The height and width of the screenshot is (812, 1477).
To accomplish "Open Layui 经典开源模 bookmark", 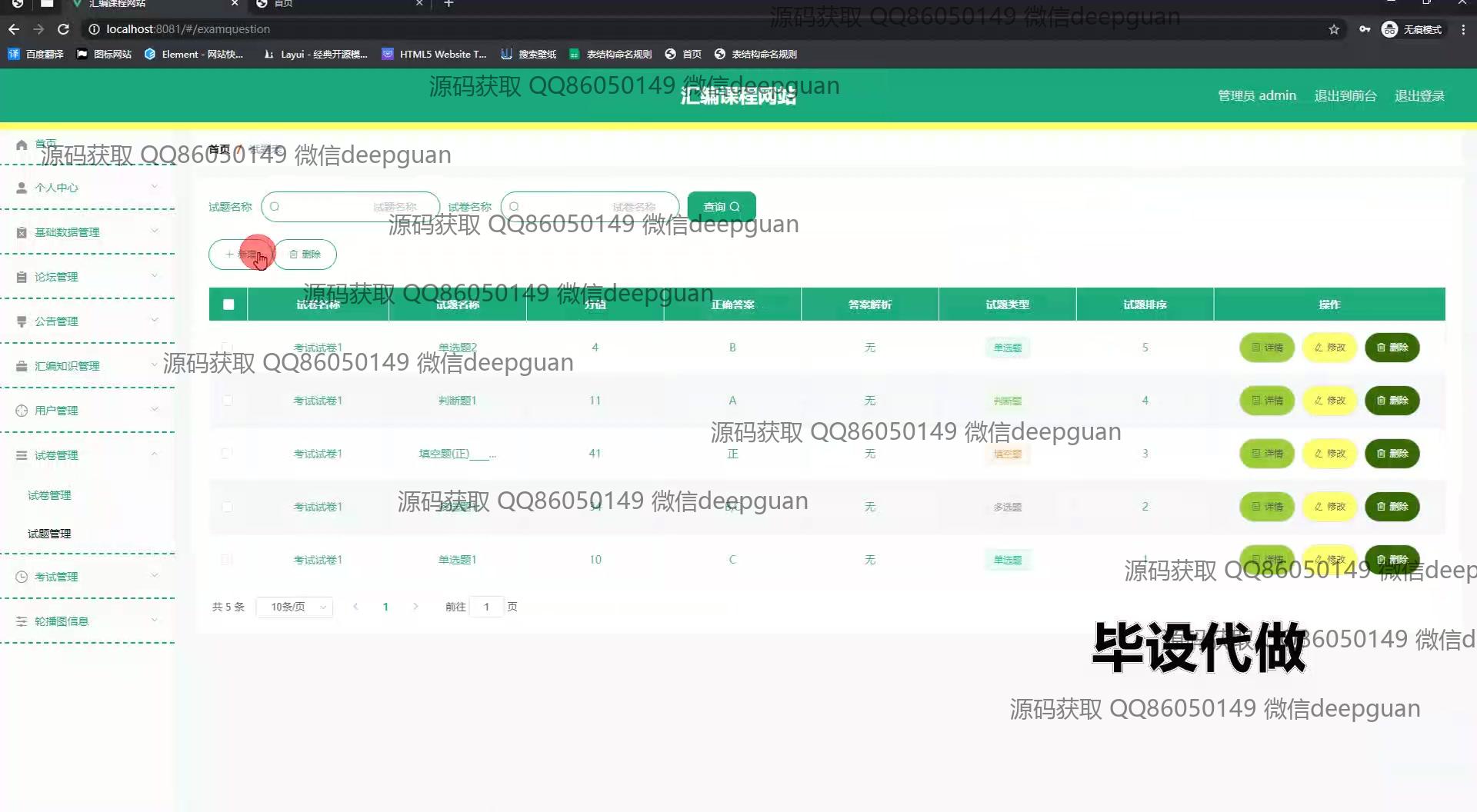I will pyautogui.click(x=315, y=54).
